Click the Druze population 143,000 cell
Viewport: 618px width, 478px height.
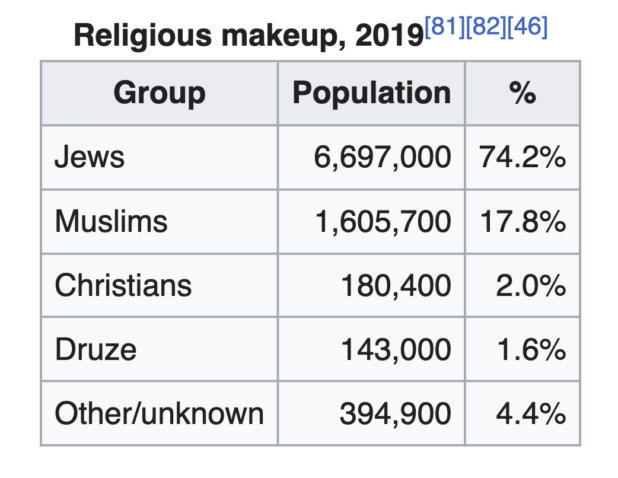(396, 349)
